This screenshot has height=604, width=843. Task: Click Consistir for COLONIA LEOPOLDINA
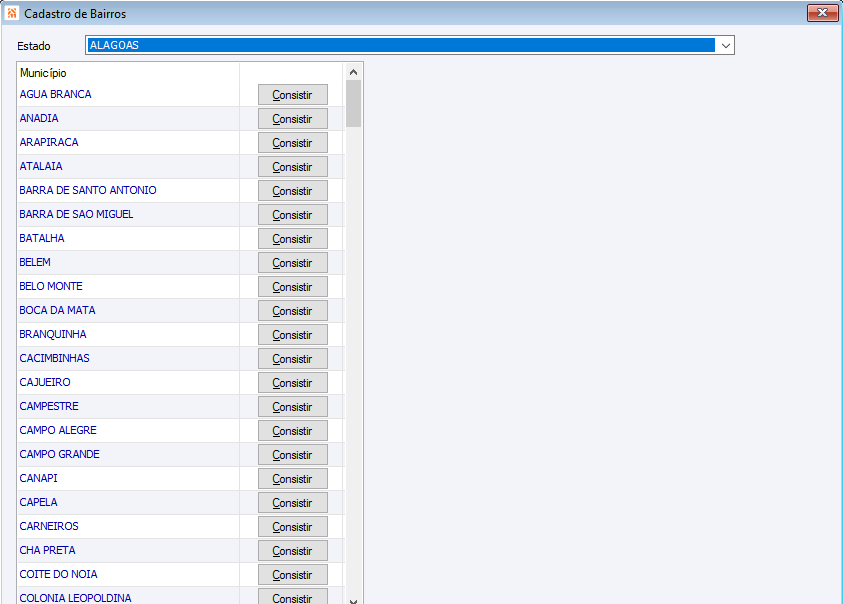coord(292,596)
